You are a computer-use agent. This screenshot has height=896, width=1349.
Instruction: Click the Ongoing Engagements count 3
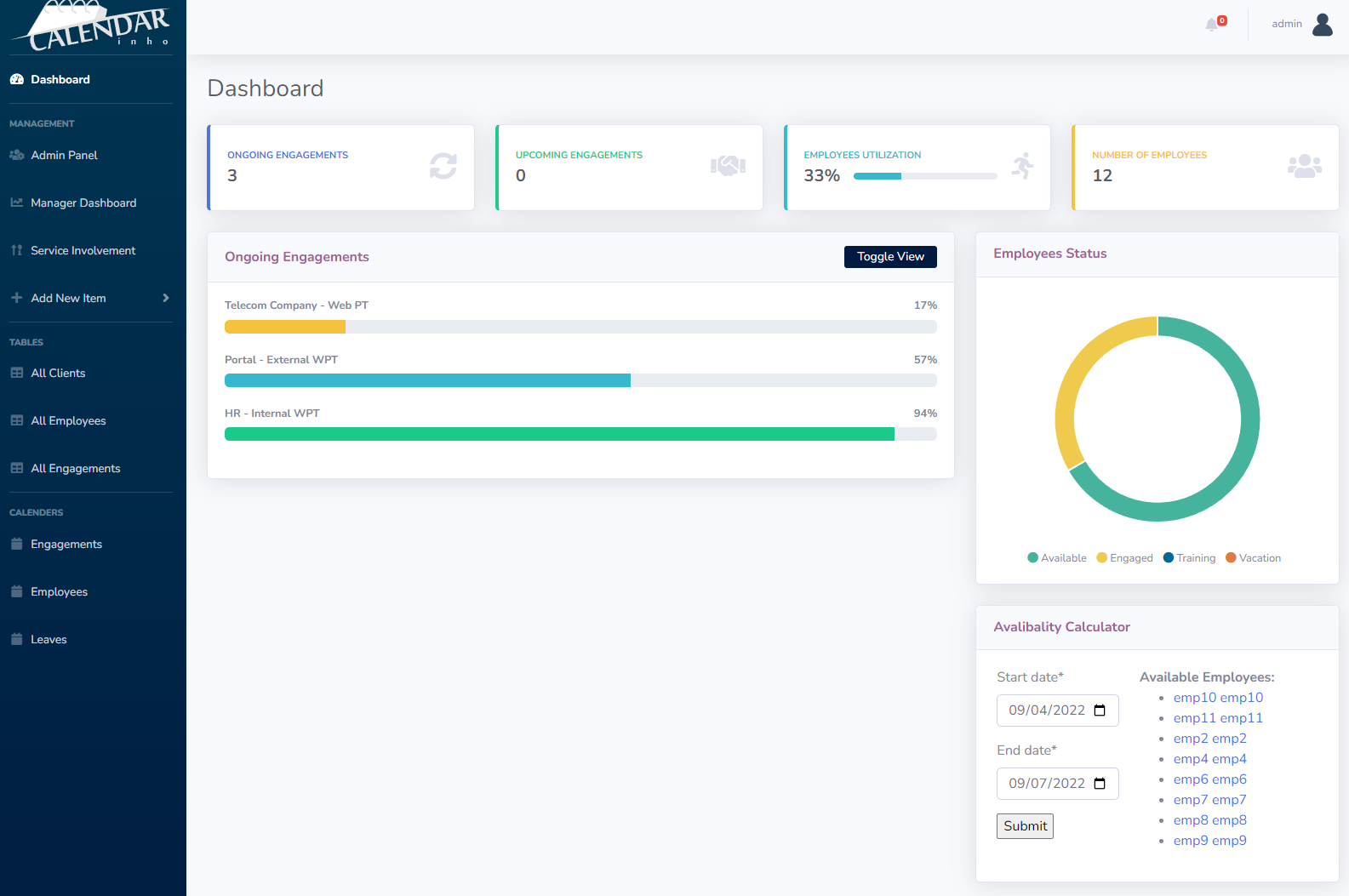point(232,175)
